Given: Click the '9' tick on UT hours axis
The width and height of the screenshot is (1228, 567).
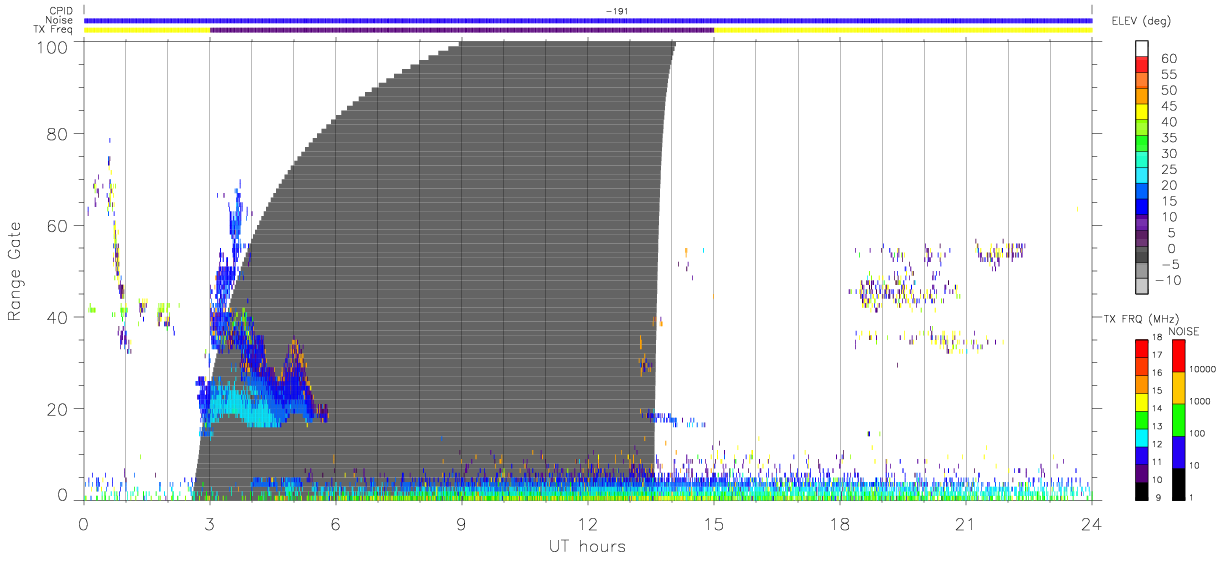Looking at the screenshot, I should [461, 524].
